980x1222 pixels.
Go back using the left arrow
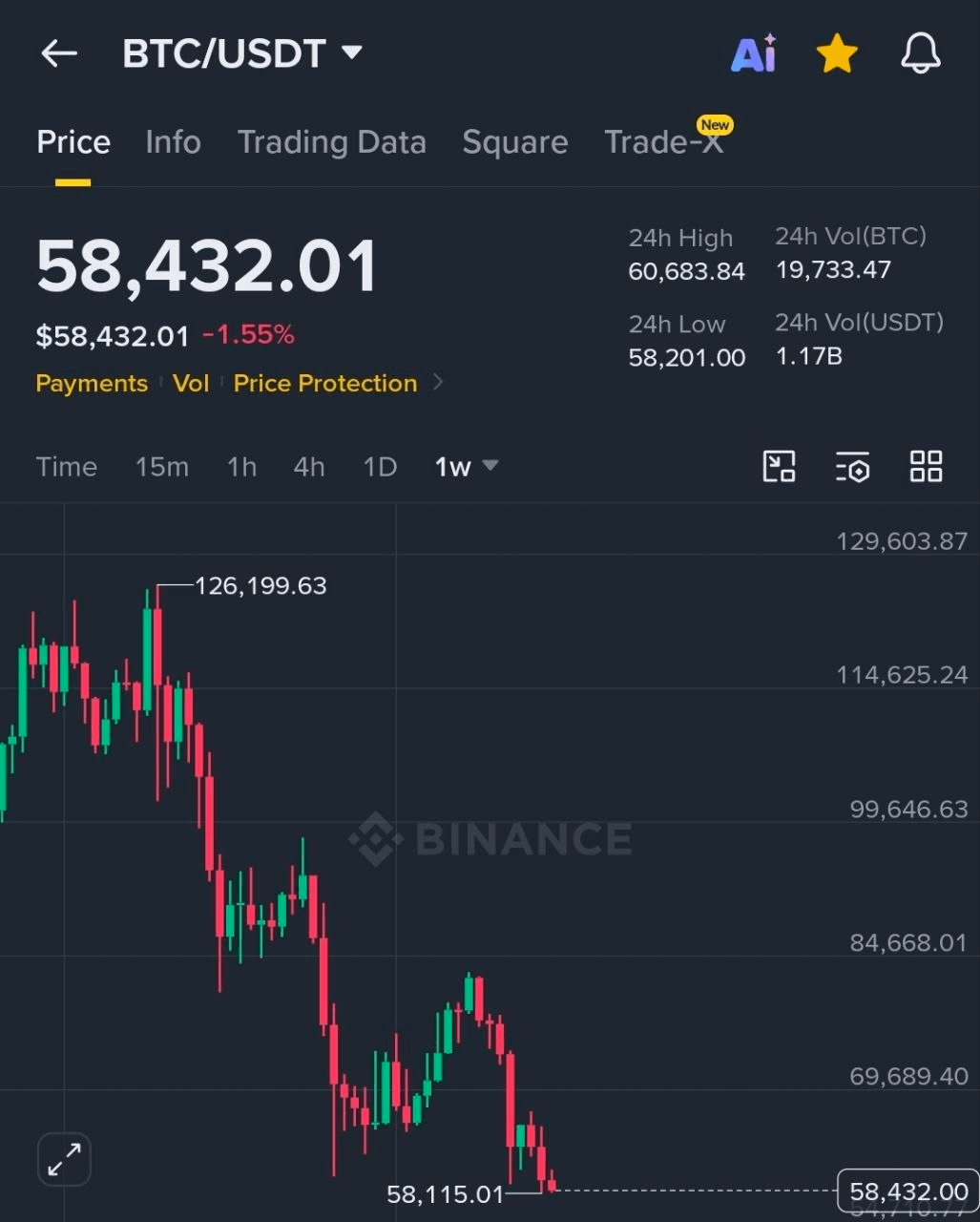tap(59, 53)
